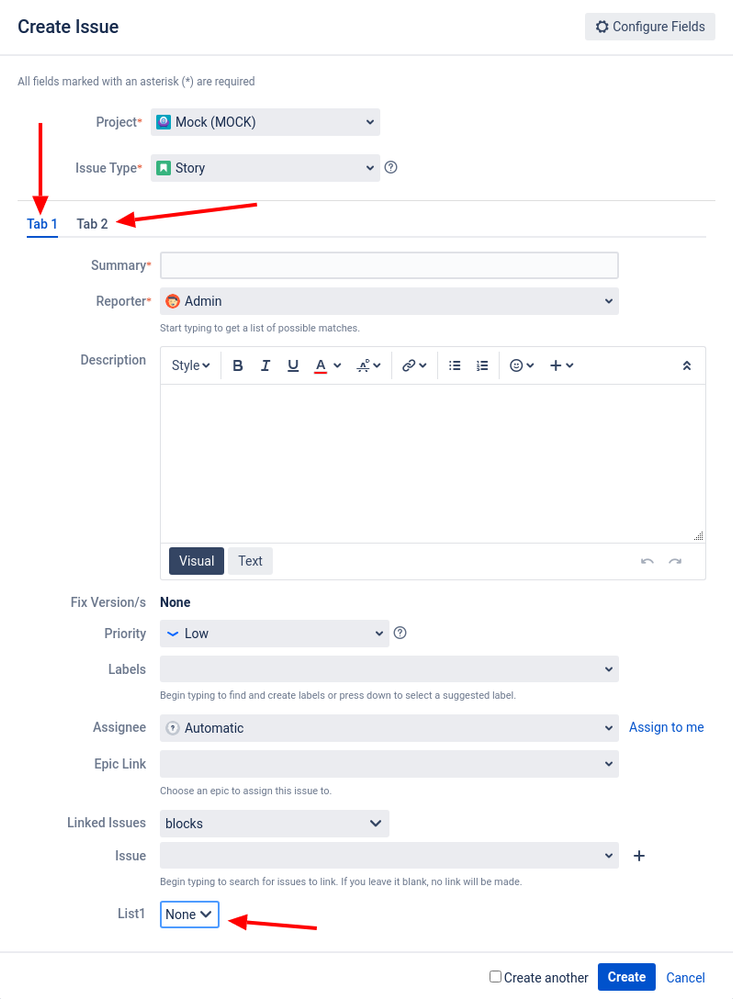
Task: Open the Project dropdown
Action: (x=265, y=122)
